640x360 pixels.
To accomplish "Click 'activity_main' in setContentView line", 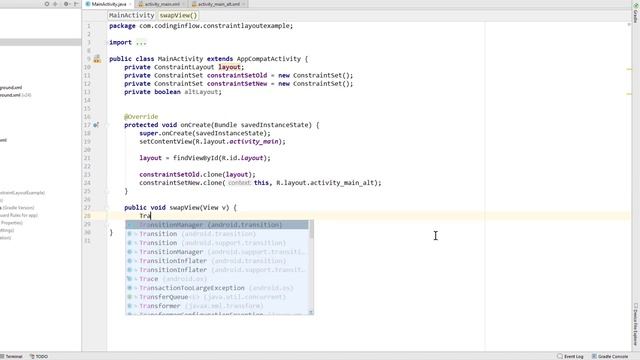I will pyautogui.click(x=253, y=142).
